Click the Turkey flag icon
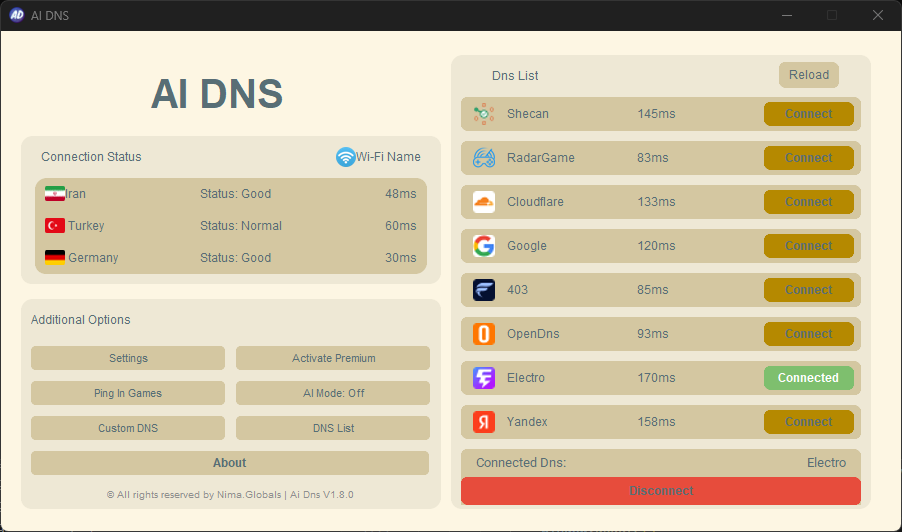Screen dimensions: 902x532 pyautogui.click(x=55, y=225)
